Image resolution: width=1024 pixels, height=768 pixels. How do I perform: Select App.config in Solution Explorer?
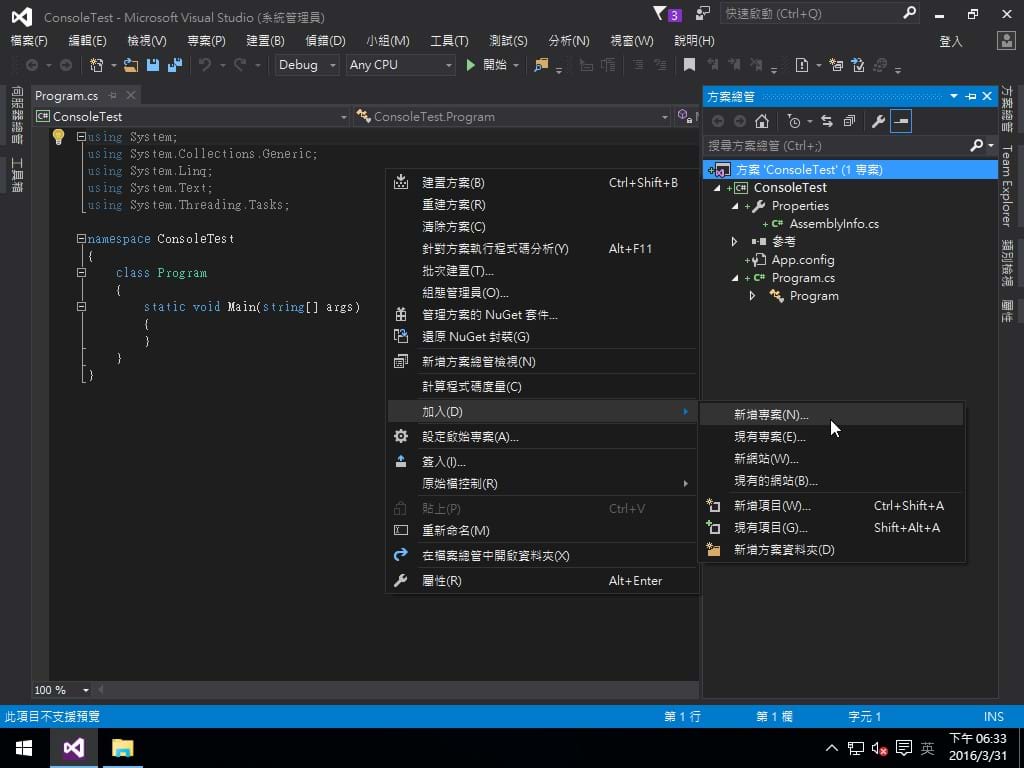click(x=803, y=260)
